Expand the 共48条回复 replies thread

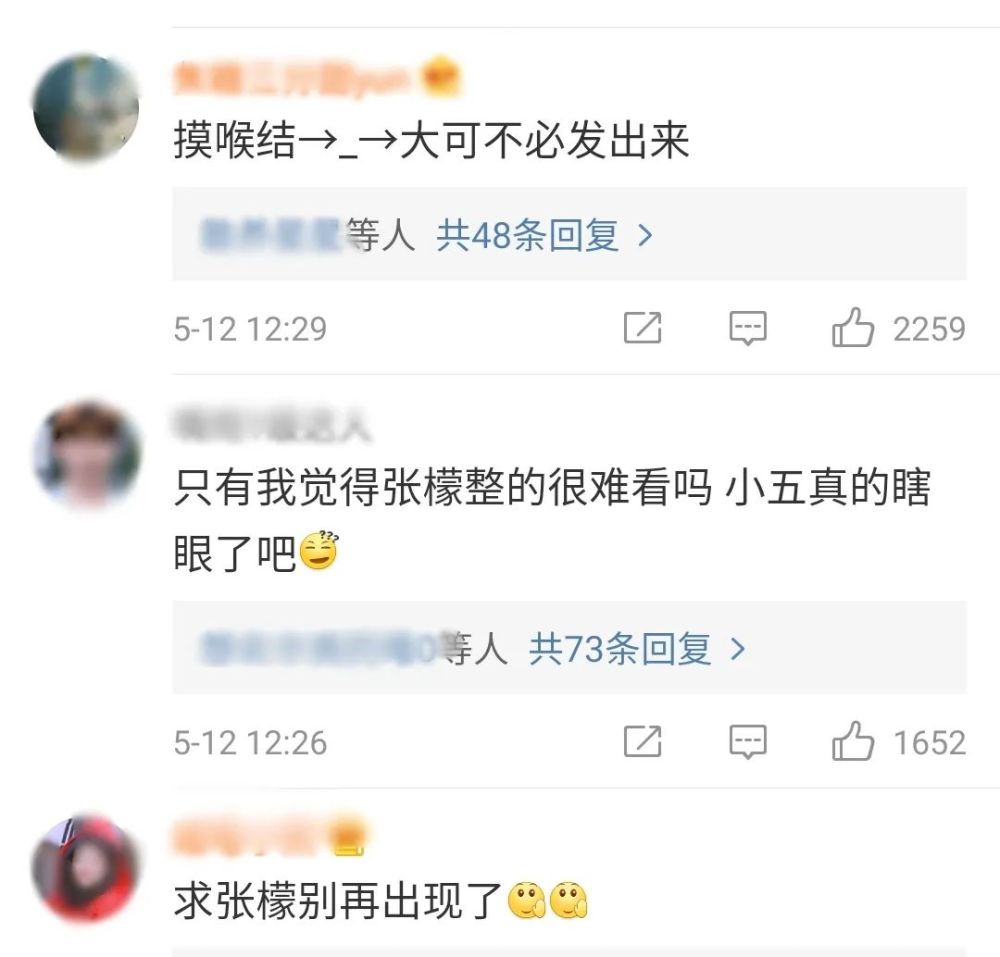click(570, 234)
